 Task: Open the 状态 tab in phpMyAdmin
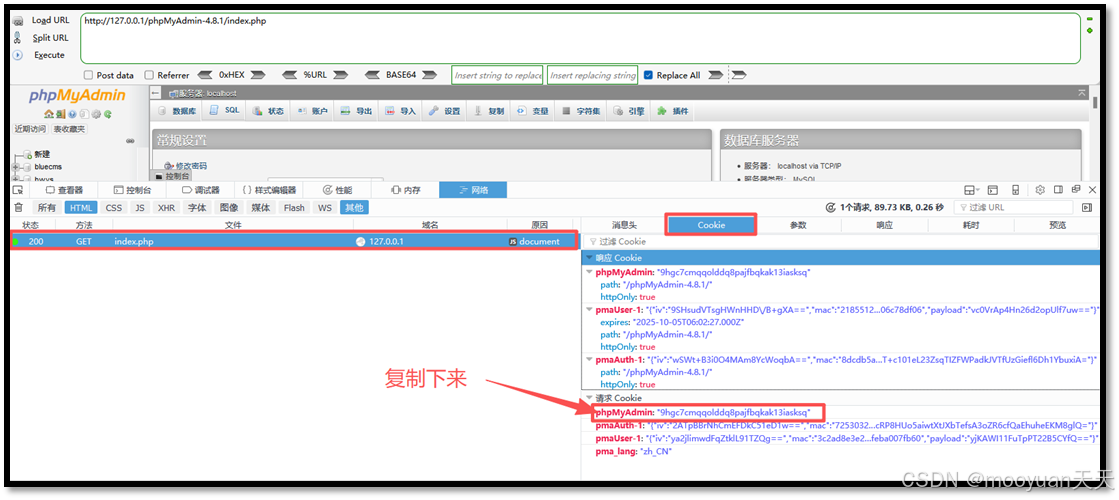pyautogui.click(x=268, y=111)
